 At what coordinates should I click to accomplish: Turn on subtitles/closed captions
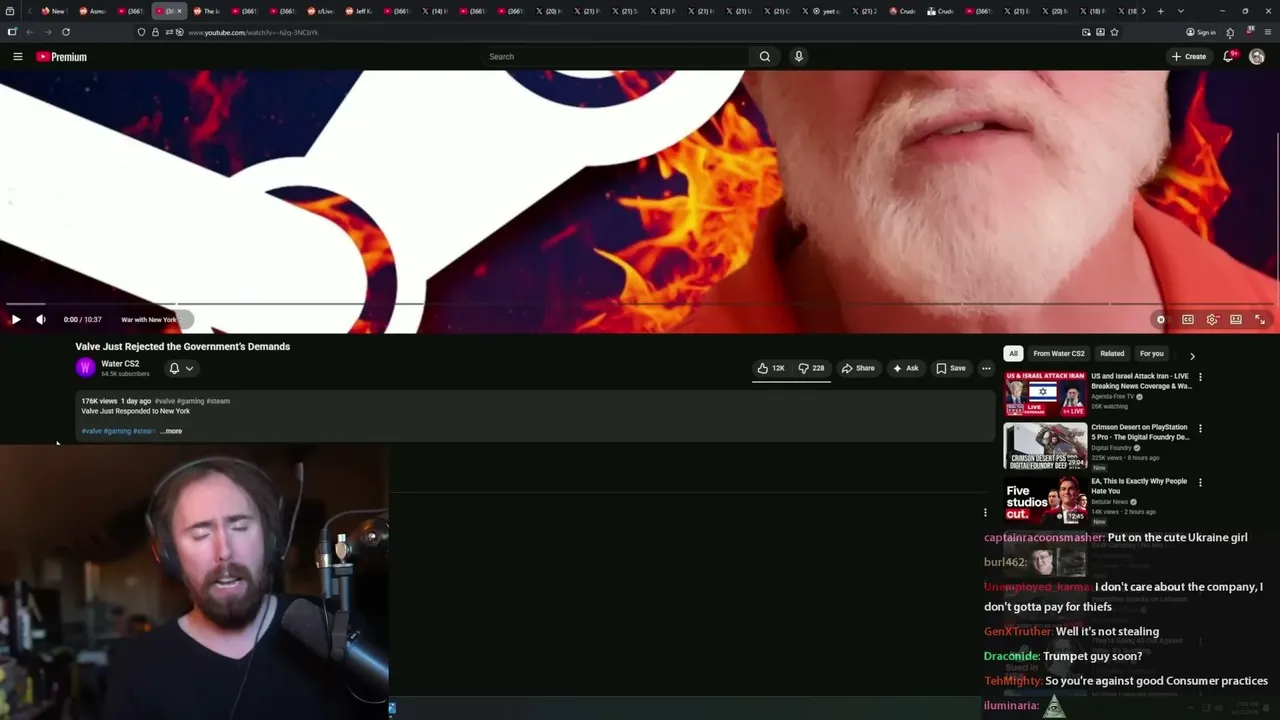(1188, 320)
